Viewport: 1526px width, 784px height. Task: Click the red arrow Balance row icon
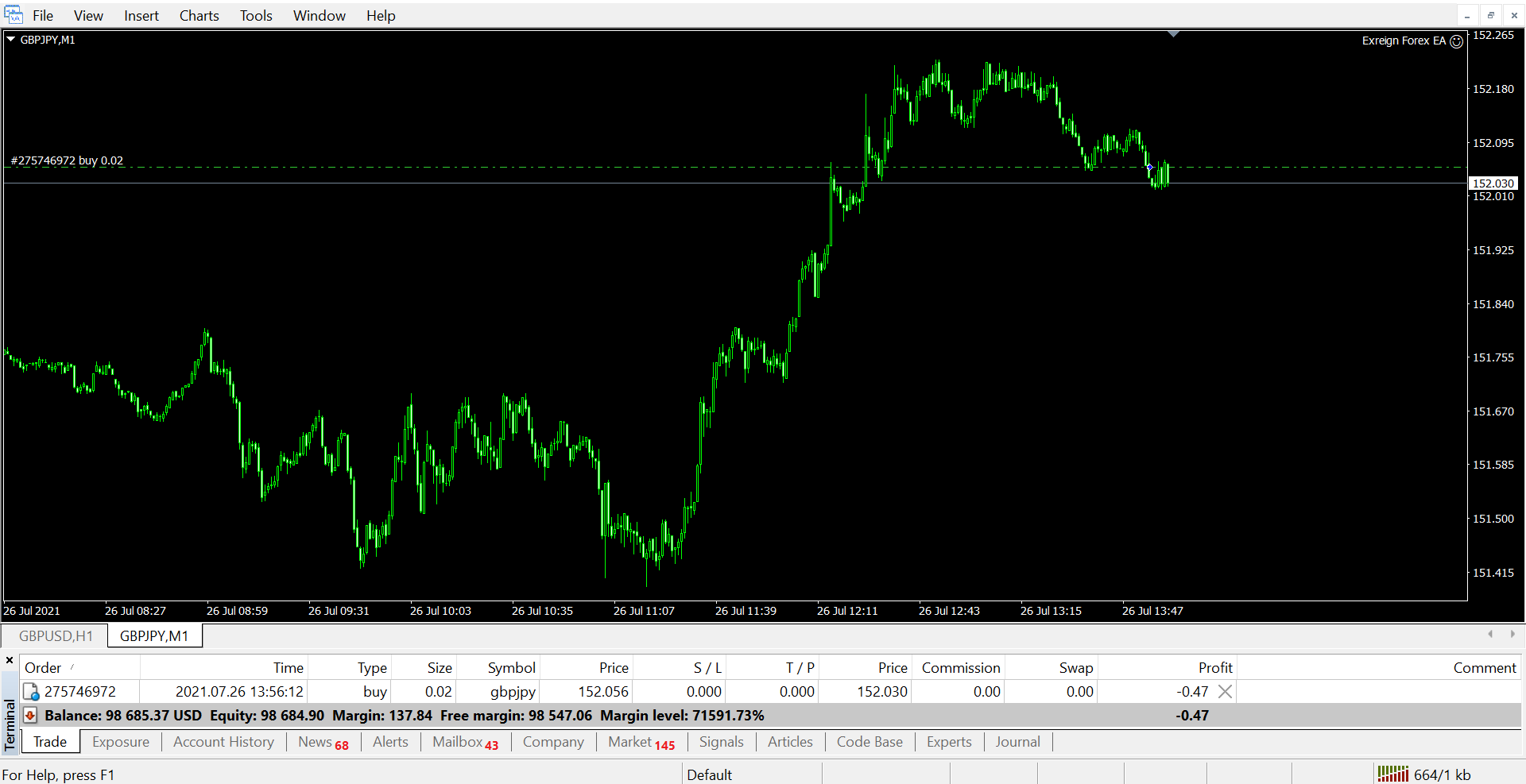pos(30,716)
